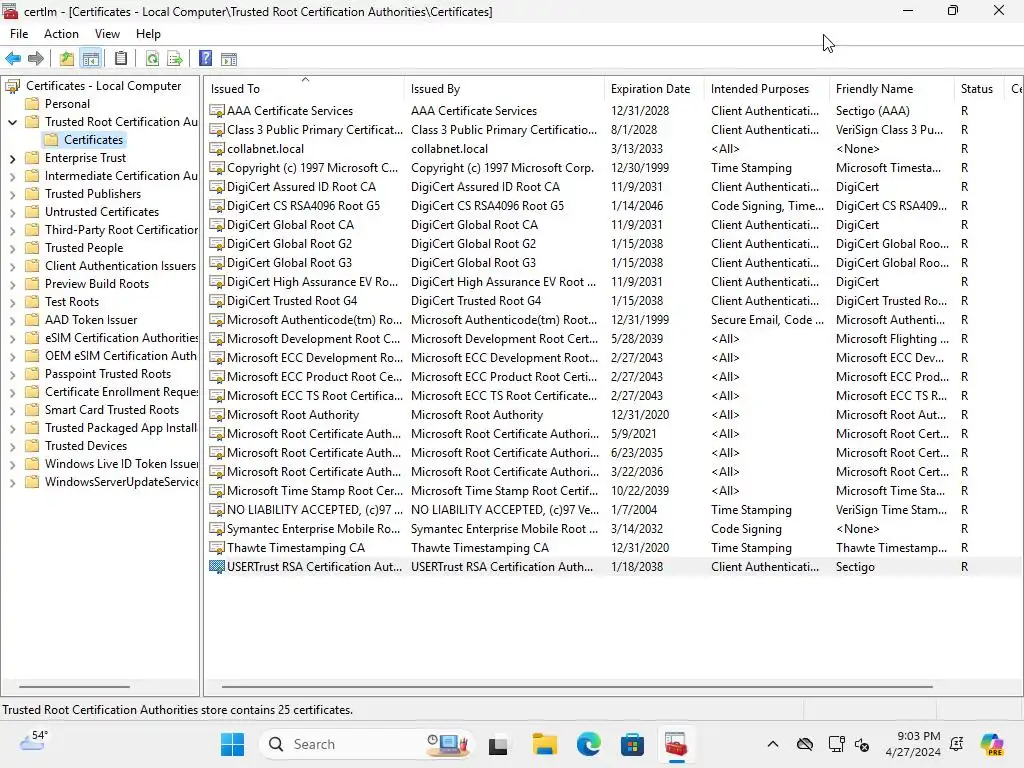This screenshot has height=768, width=1024.
Task: Sort by the Issued To column header
Action: (x=304, y=89)
